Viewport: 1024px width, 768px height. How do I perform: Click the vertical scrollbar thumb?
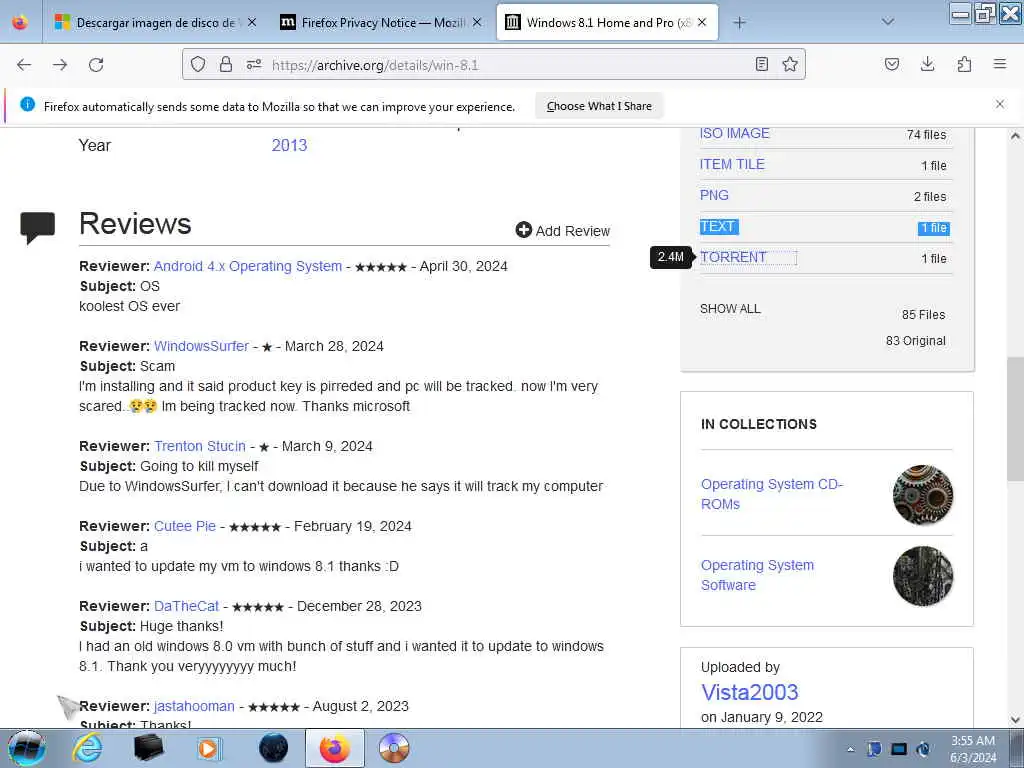tap(1015, 419)
